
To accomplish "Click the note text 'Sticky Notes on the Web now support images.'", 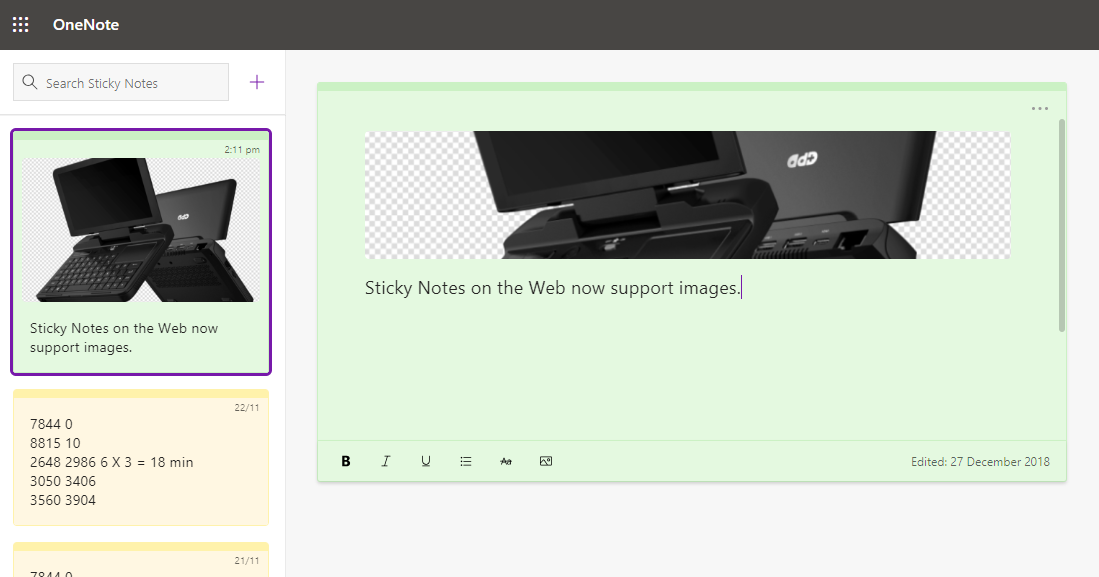I will 552,288.
